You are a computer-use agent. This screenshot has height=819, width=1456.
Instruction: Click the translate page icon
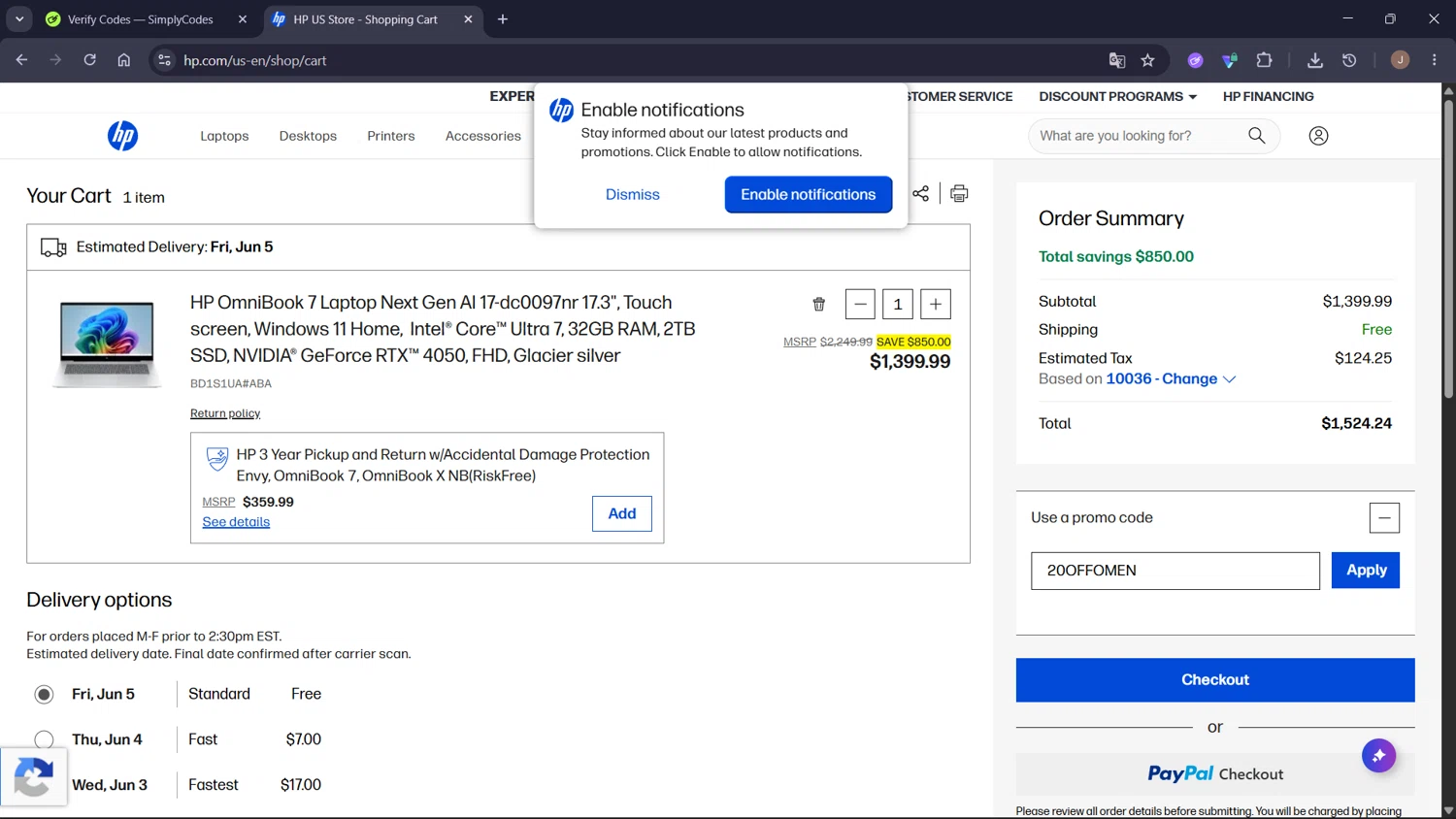click(1117, 60)
